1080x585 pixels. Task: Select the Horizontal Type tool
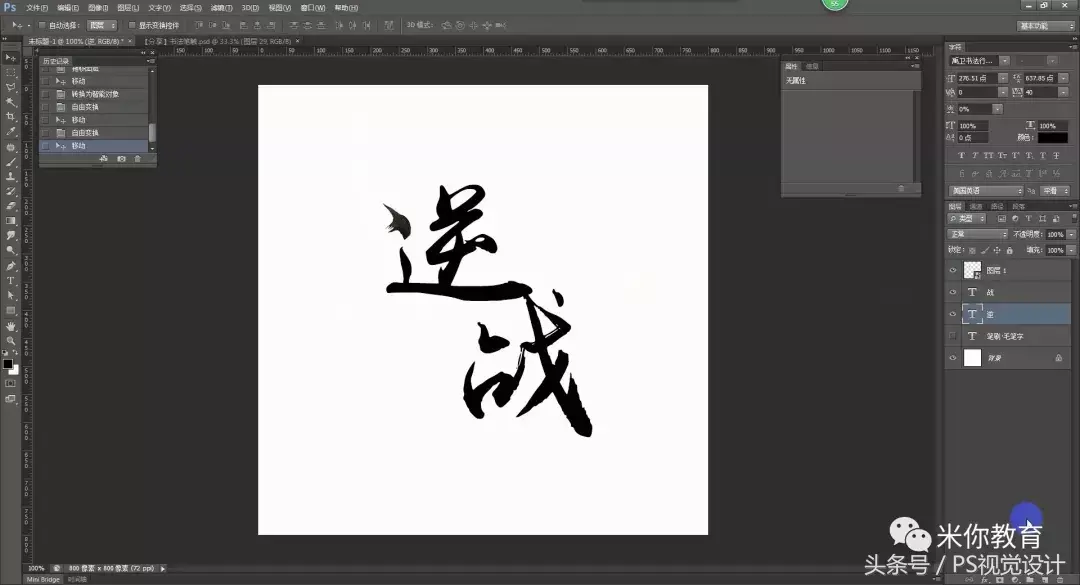click(10, 280)
